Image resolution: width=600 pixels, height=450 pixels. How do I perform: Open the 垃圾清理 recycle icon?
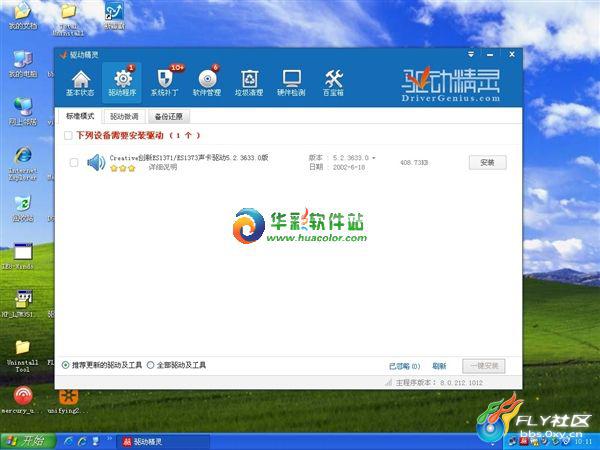pyautogui.click(x=249, y=83)
